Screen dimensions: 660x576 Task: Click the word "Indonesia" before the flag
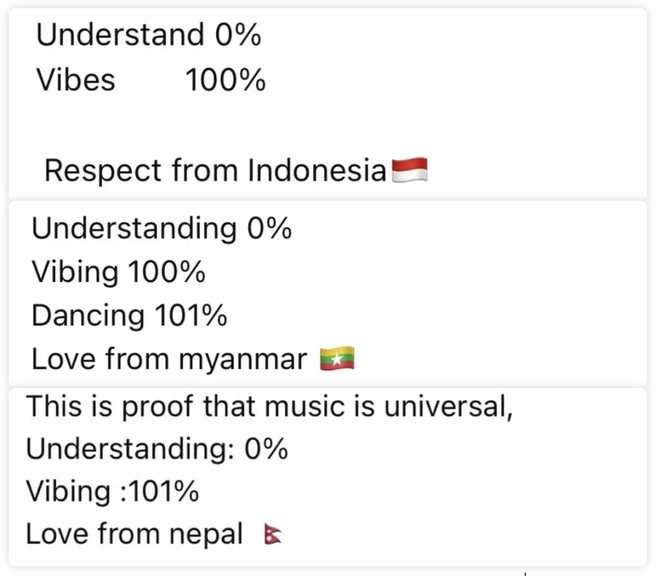317,171
